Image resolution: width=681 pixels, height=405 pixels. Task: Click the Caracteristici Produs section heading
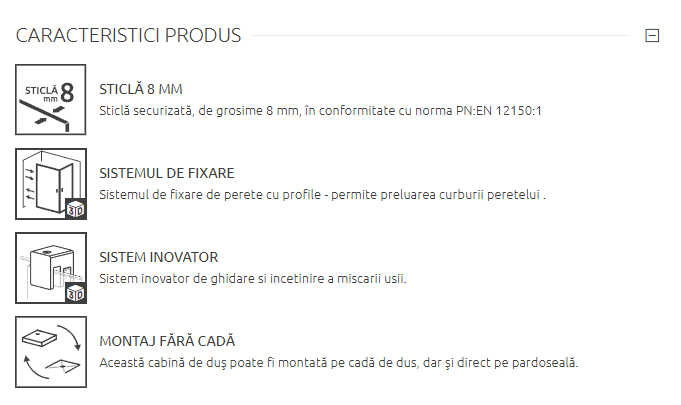[x=129, y=36]
